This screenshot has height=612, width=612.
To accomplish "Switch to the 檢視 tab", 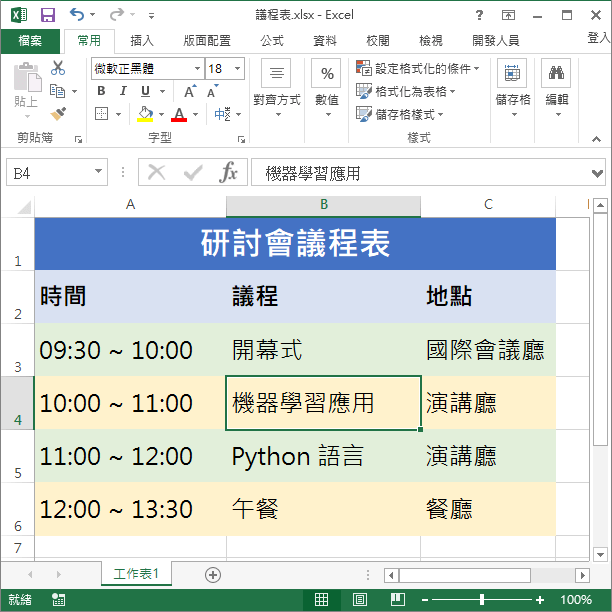I will pyautogui.click(x=431, y=41).
